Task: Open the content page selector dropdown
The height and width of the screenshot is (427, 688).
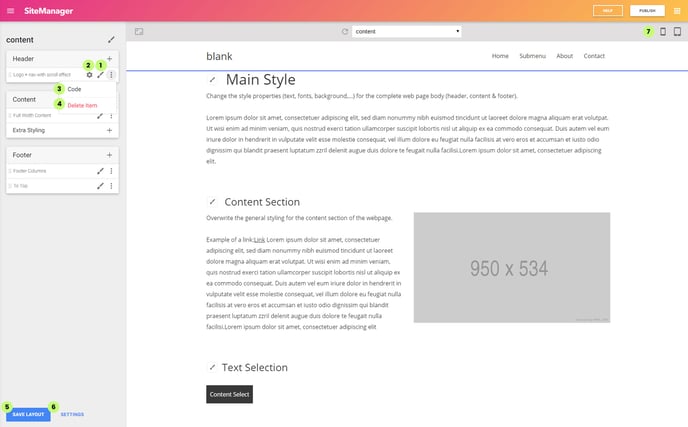Action: [x=407, y=32]
